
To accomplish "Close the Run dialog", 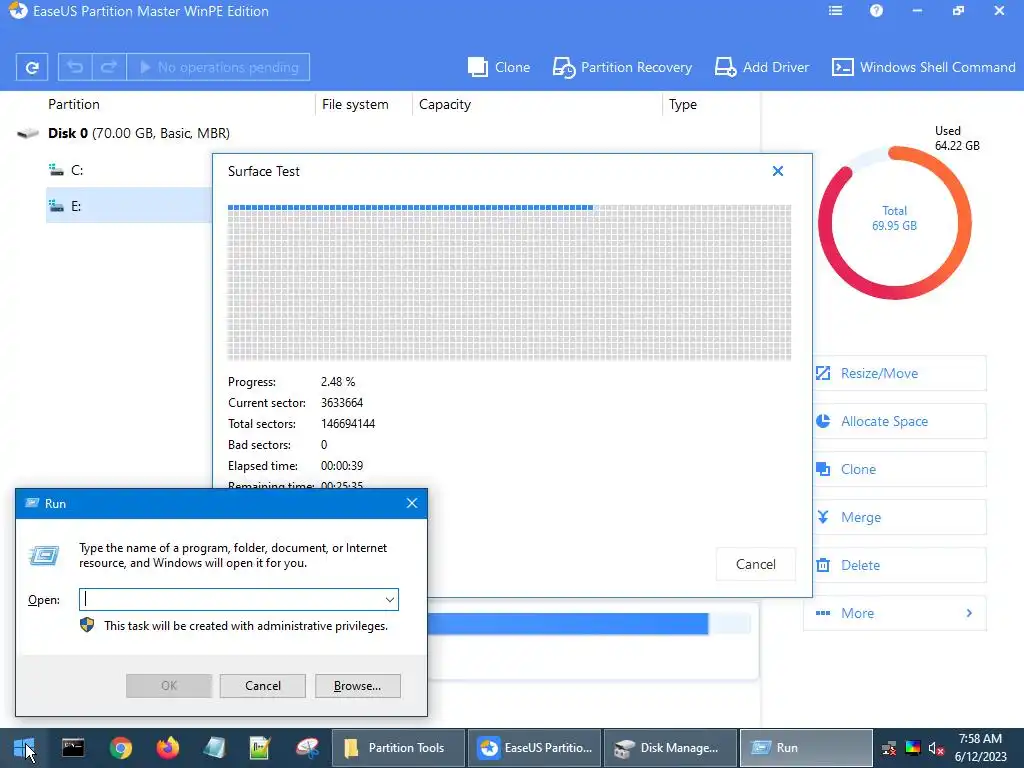I will pyautogui.click(x=411, y=504).
